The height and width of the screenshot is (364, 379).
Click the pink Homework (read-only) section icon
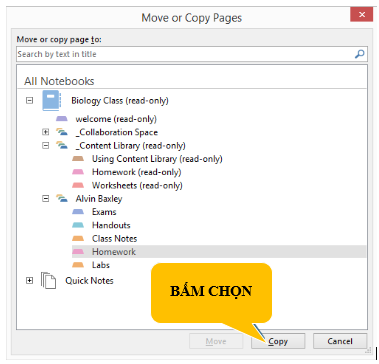[x=78, y=172]
